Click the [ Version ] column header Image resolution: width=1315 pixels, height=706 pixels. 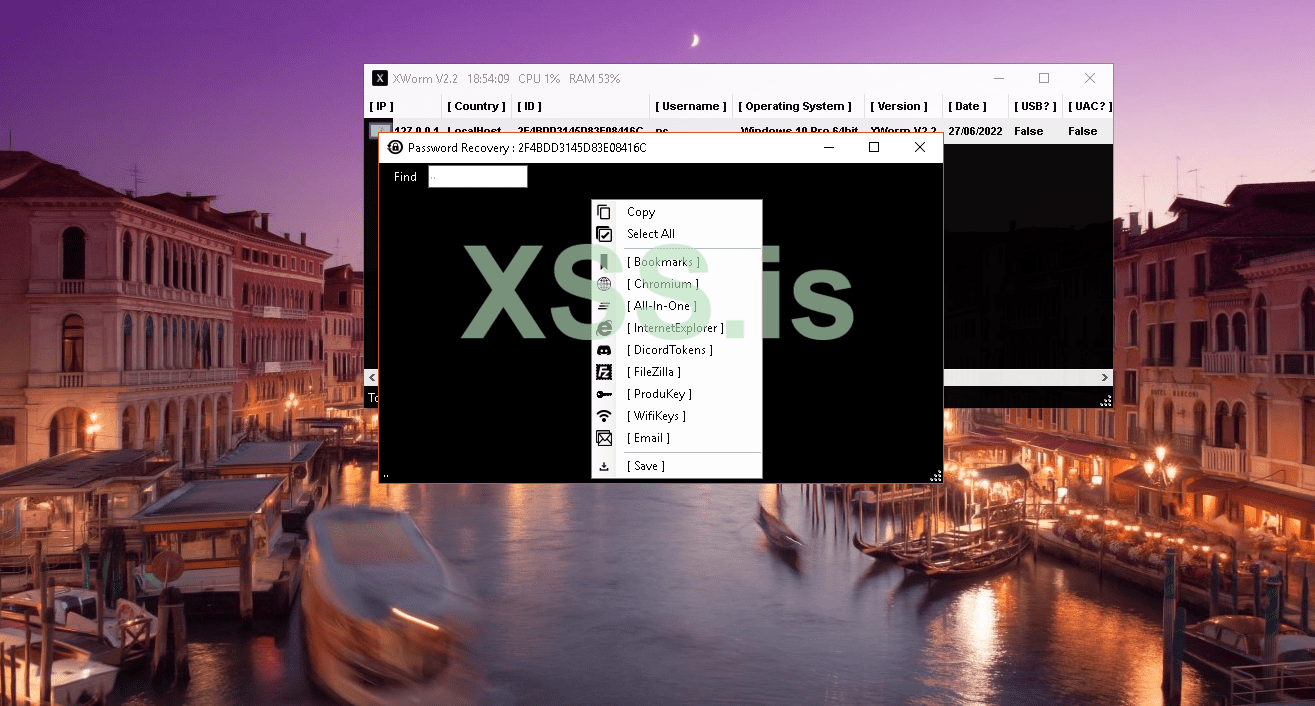click(899, 106)
